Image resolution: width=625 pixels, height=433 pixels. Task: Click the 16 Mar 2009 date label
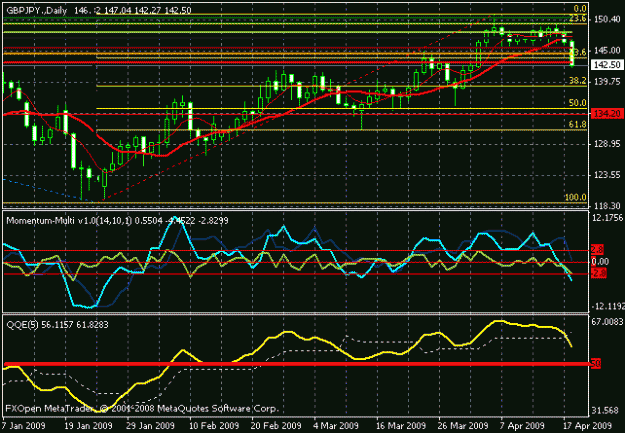401,426
